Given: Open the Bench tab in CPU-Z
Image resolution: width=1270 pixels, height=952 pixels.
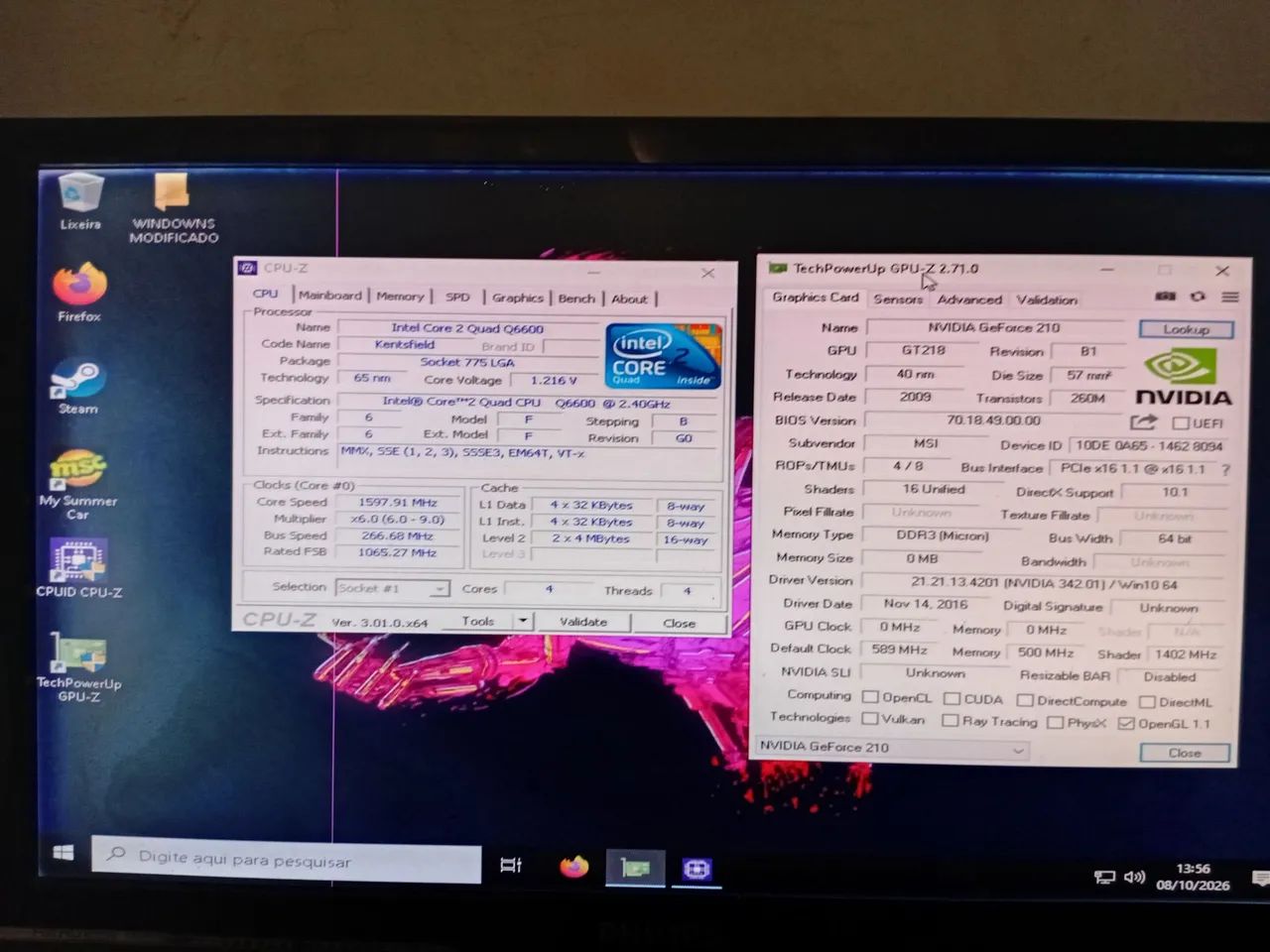Looking at the screenshot, I should coord(575,297).
